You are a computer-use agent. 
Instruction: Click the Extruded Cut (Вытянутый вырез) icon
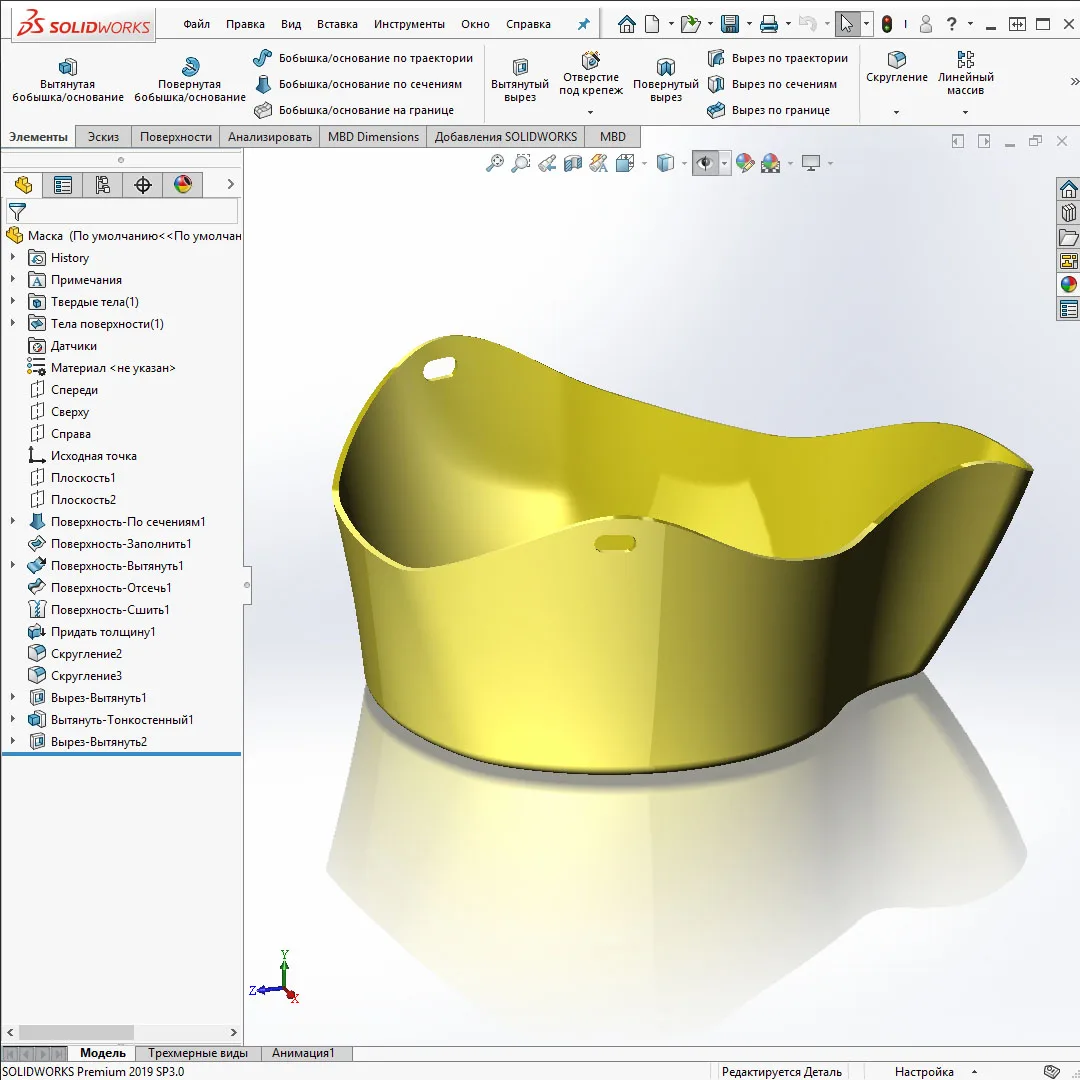coord(520,68)
